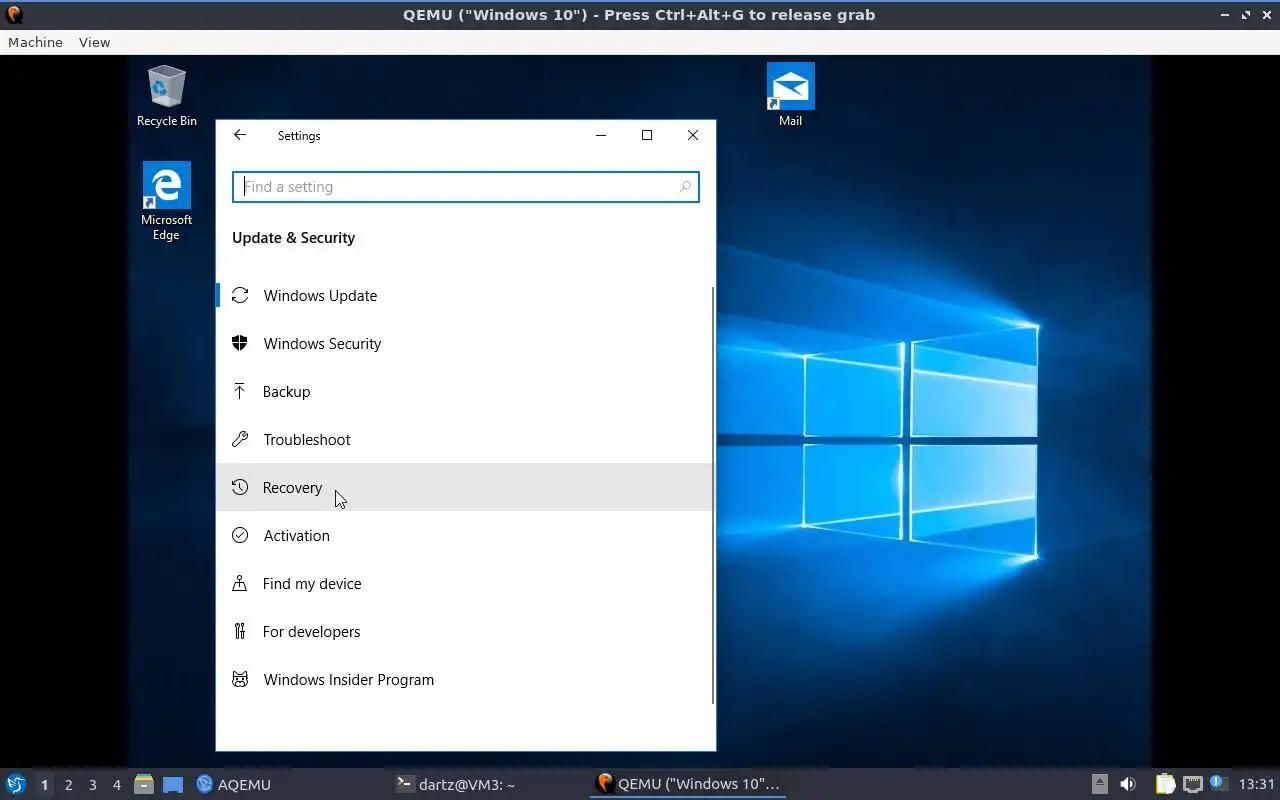Click the show desktop icon in host panel
Image resolution: width=1280 pixels, height=800 pixels.
coord(173,784)
